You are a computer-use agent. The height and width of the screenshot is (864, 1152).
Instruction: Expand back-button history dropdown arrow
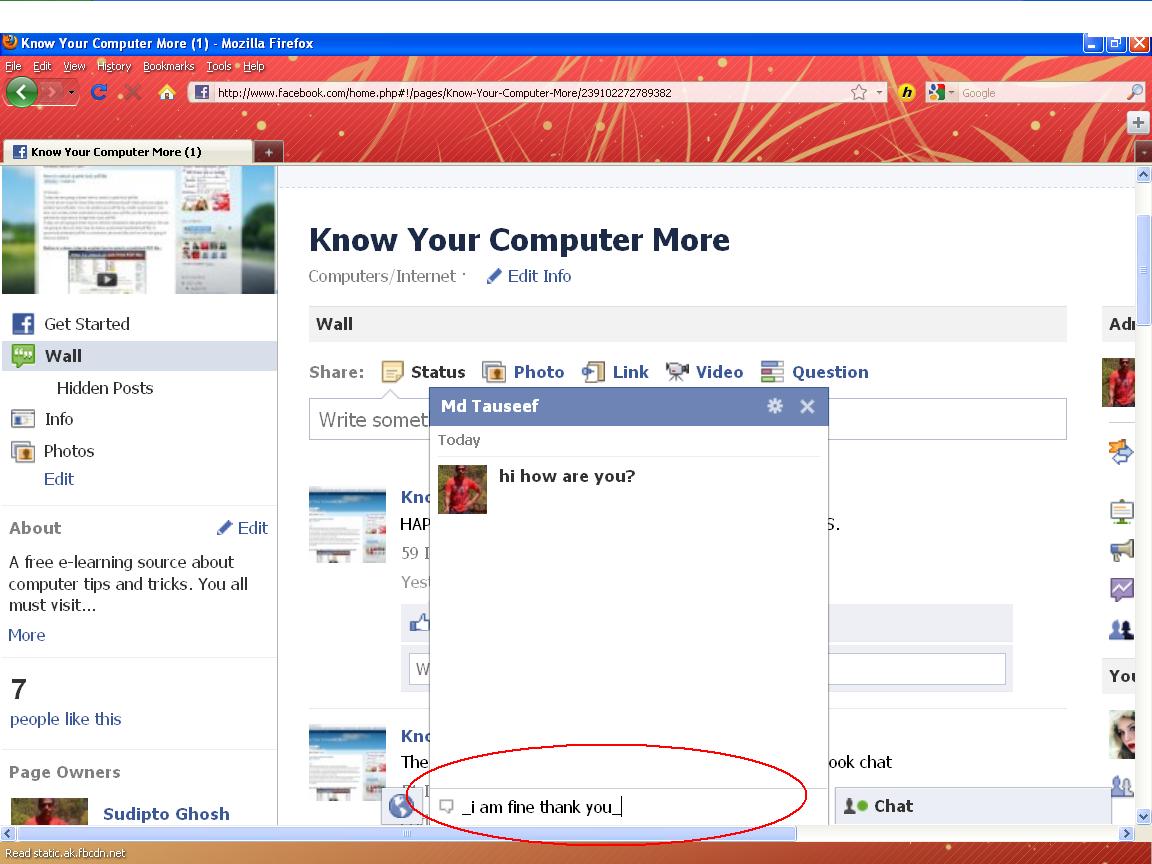(69, 92)
